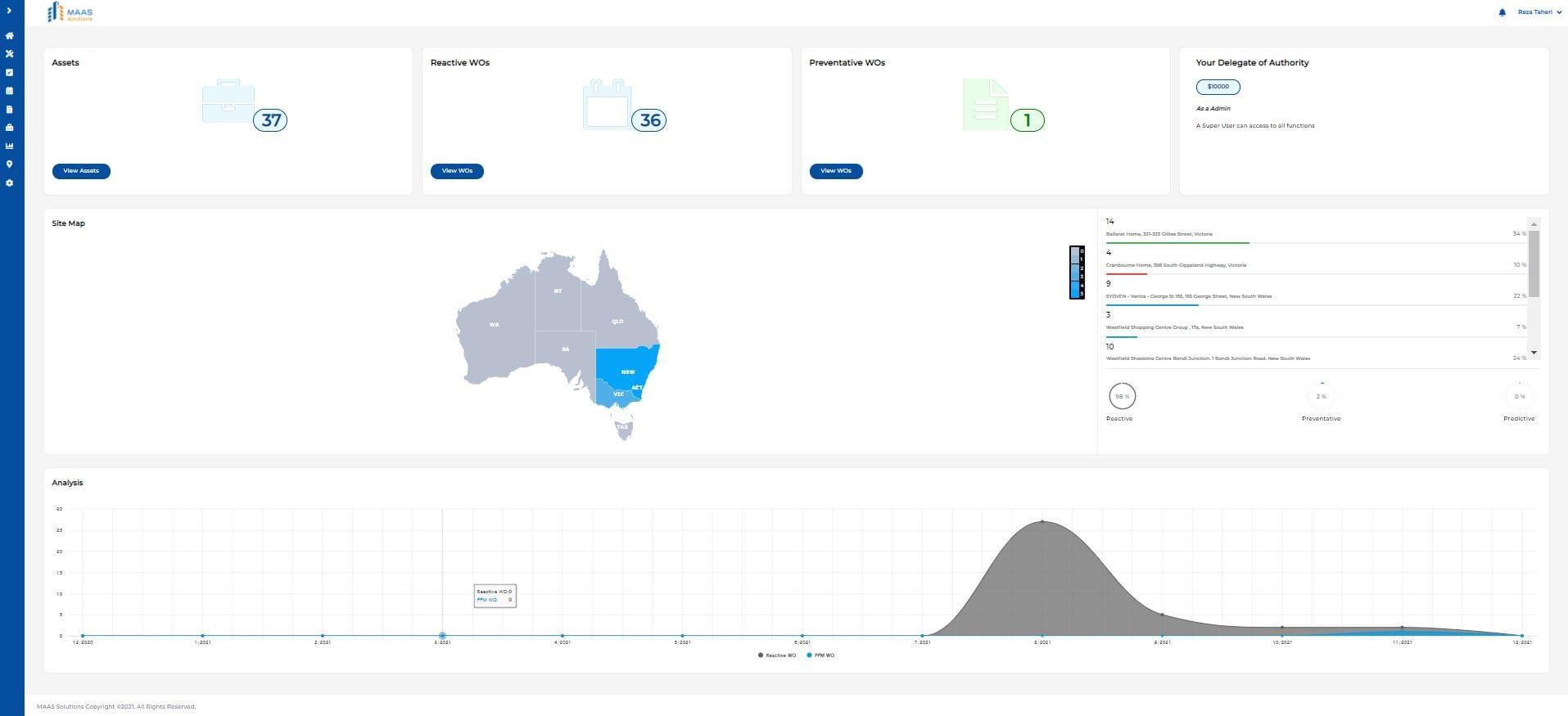Click the View Assets button
Image resolution: width=1568 pixels, height=716 pixels.
pyautogui.click(x=81, y=171)
